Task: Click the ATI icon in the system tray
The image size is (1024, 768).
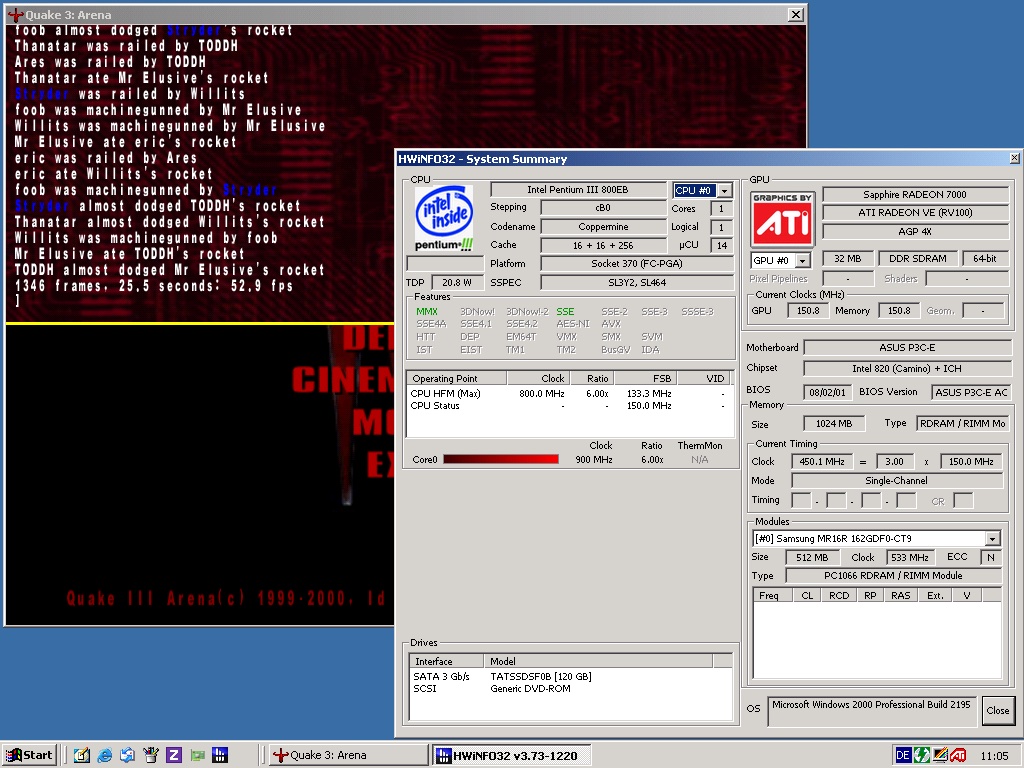Action: click(959, 755)
